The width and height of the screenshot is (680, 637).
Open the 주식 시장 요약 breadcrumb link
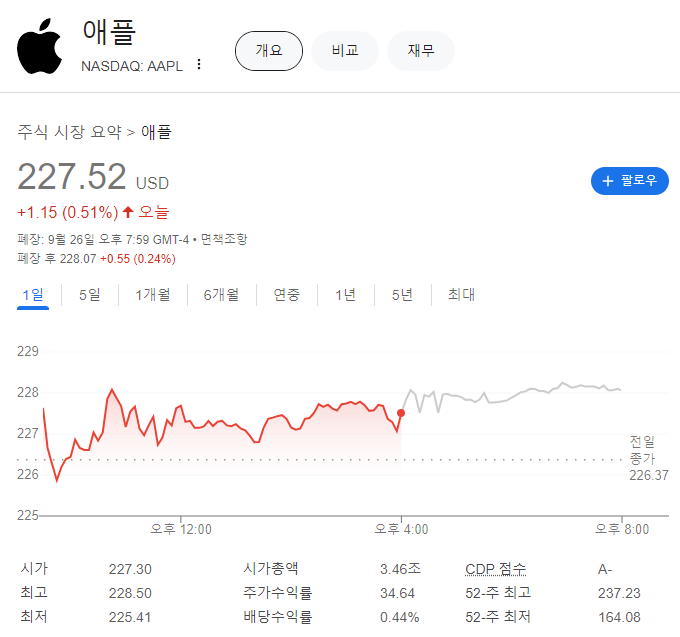pos(69,132)
